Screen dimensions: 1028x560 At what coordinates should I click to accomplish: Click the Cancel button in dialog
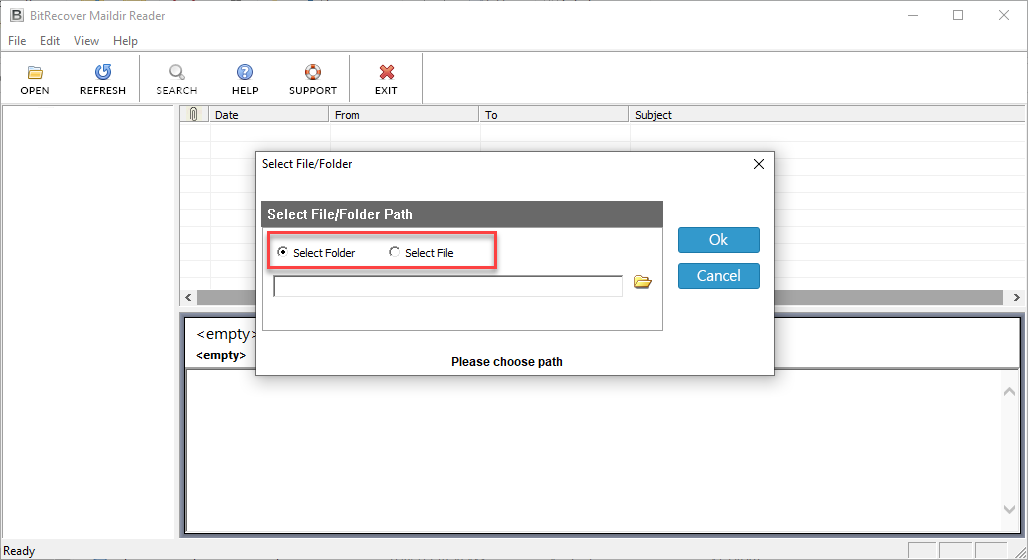pos(719,276)
